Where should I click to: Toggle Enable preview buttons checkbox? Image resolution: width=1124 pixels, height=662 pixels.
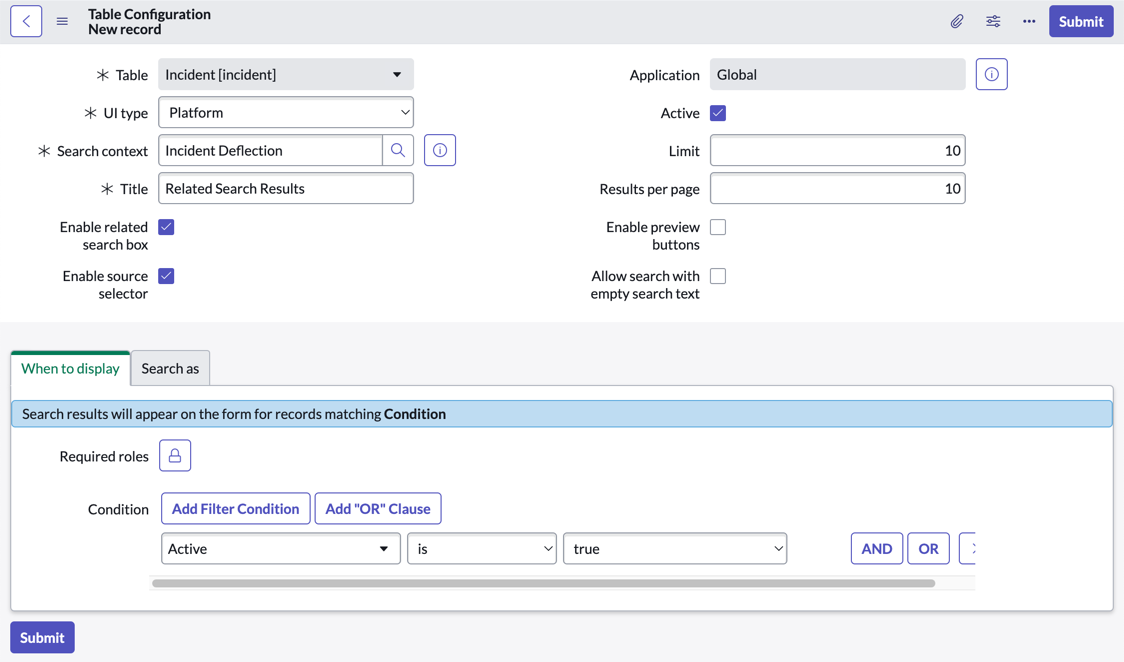click(x=718, y=227)
